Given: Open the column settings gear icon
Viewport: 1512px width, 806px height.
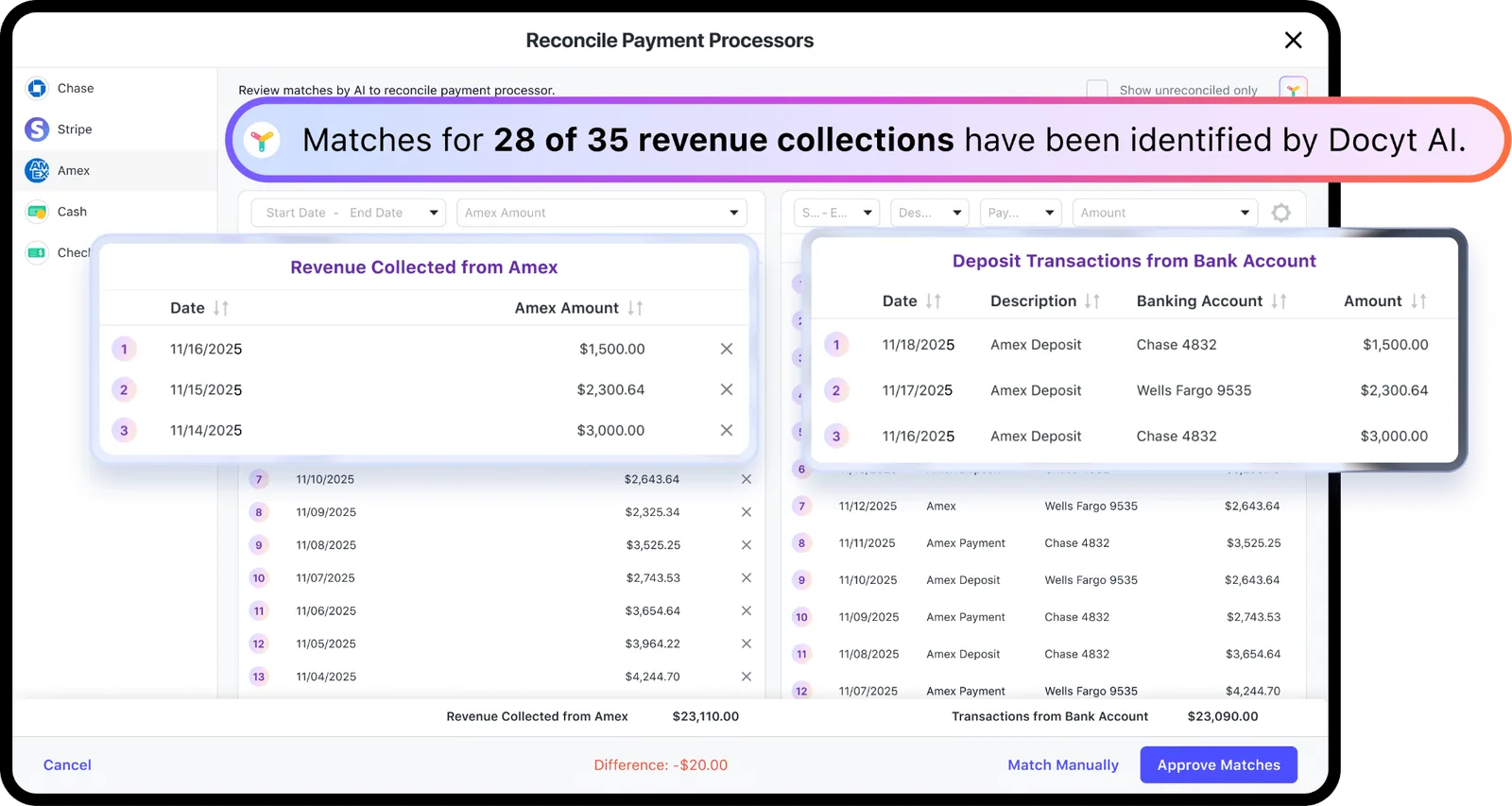Looking at the screenshot, I should pyautogui.click(x=1281, y=213).
